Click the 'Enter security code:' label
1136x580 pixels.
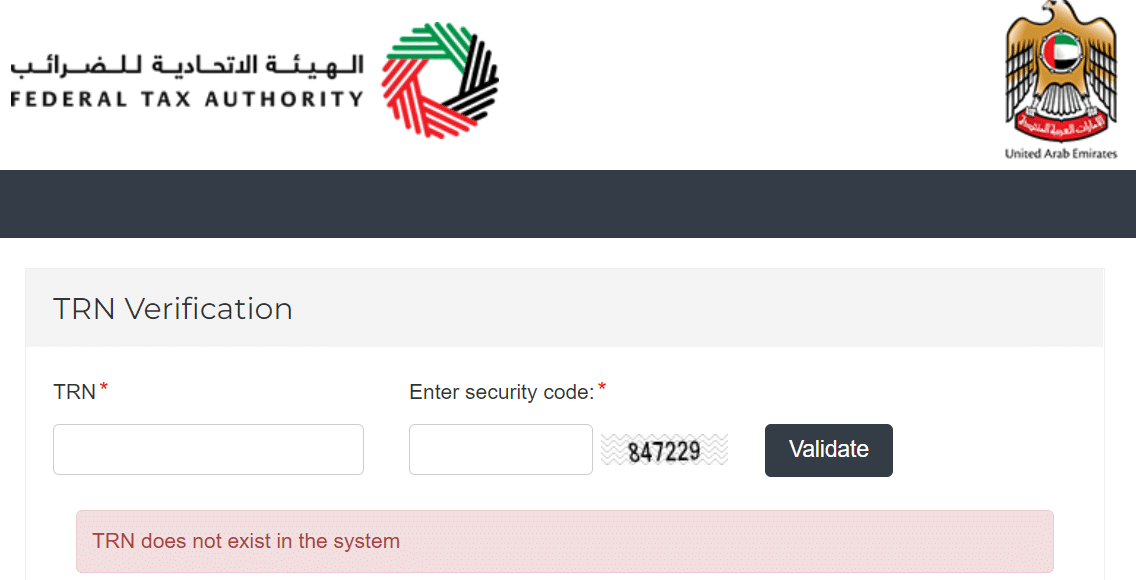pos(500,392)
